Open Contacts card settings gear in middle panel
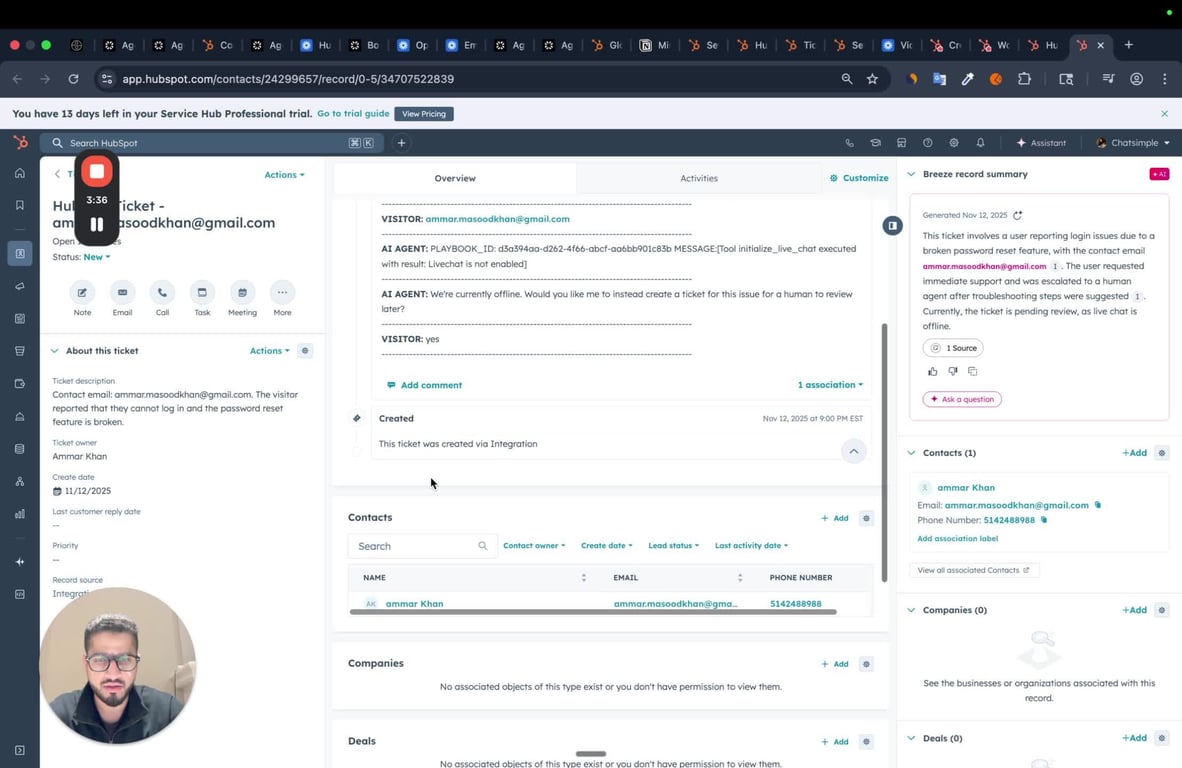The height and width of the screenshot is (768, 1182). click(866, 518)
